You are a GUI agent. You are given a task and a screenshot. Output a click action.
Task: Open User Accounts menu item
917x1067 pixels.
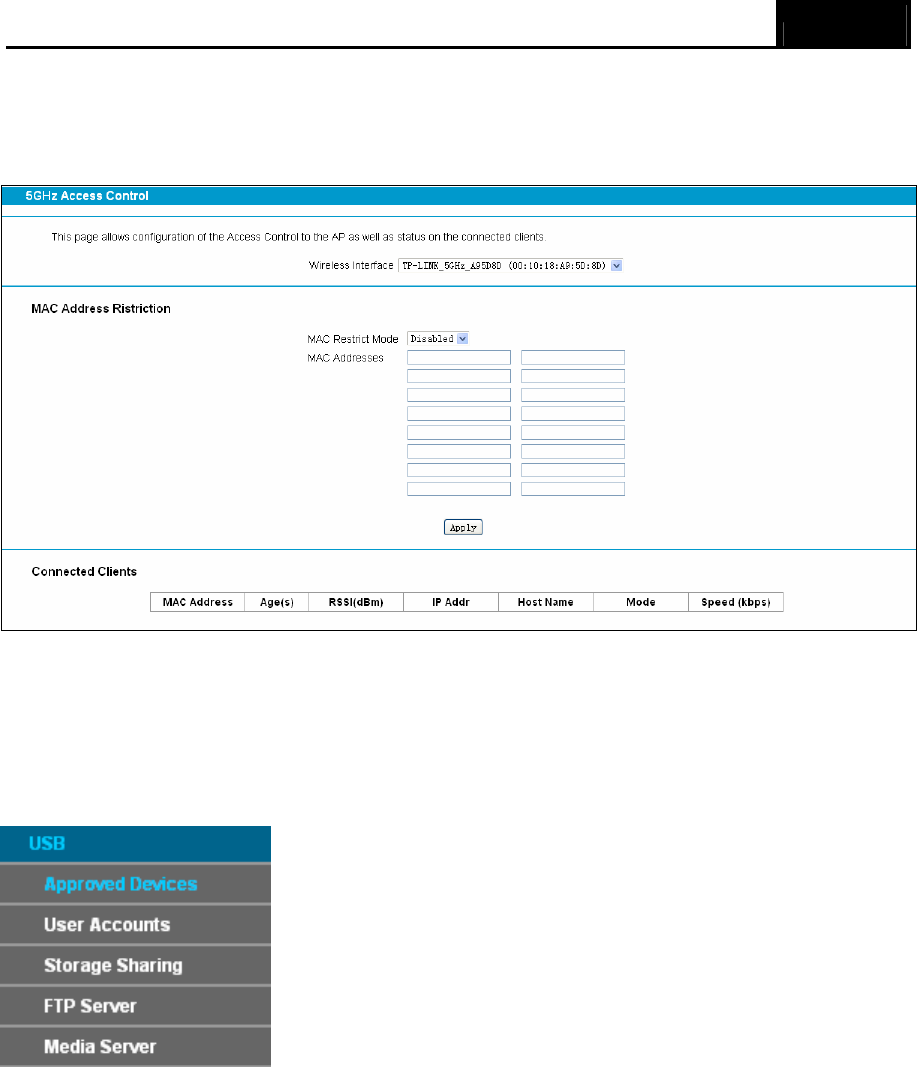click(x=135, y=925)
